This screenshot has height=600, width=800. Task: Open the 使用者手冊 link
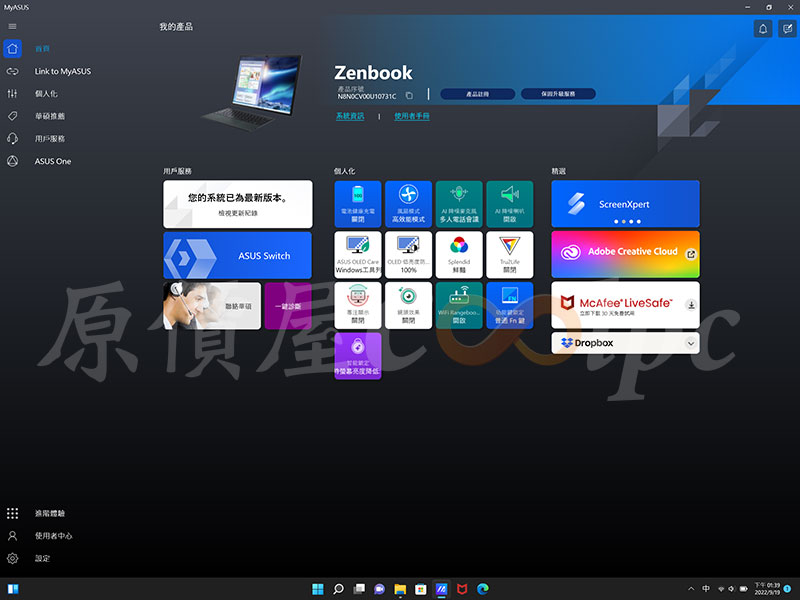pyautogui.click(x=412, y=116)
